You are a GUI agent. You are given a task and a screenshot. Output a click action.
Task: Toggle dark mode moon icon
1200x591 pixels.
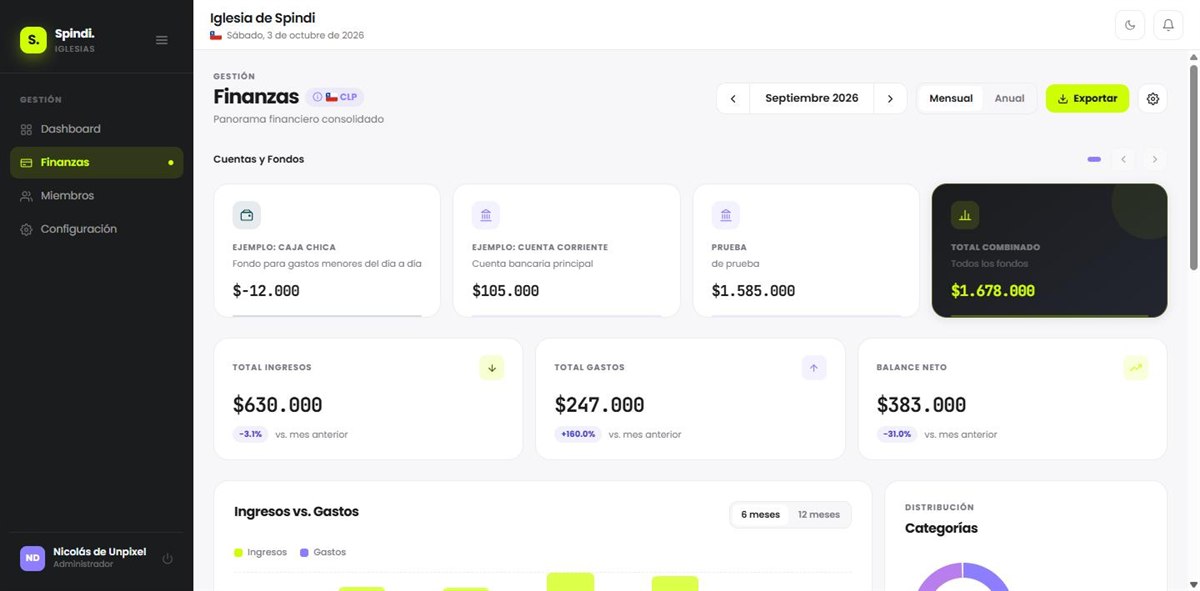(x=1130, y=25)
